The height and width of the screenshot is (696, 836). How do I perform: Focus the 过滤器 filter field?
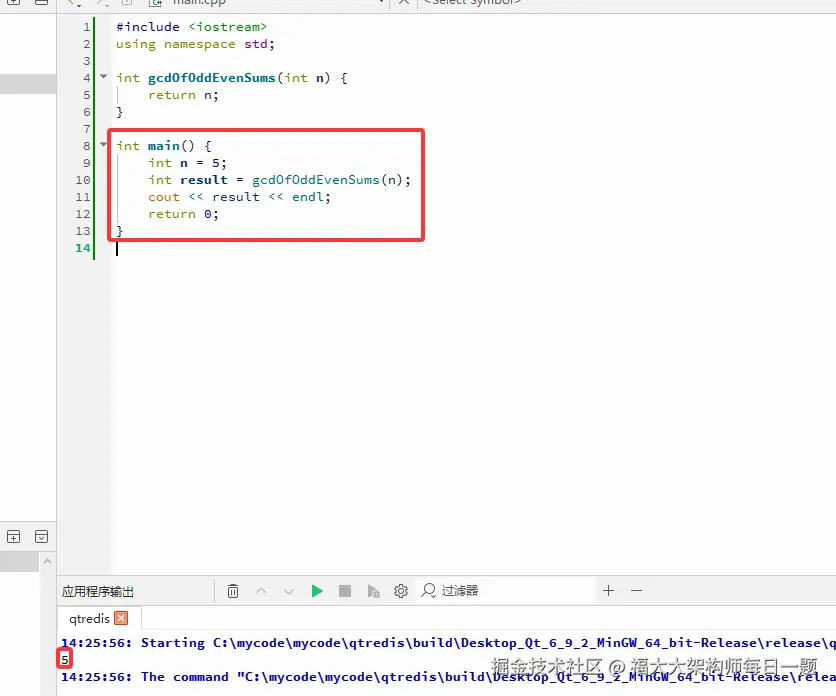pyautogui.click(x=507, y=591)
